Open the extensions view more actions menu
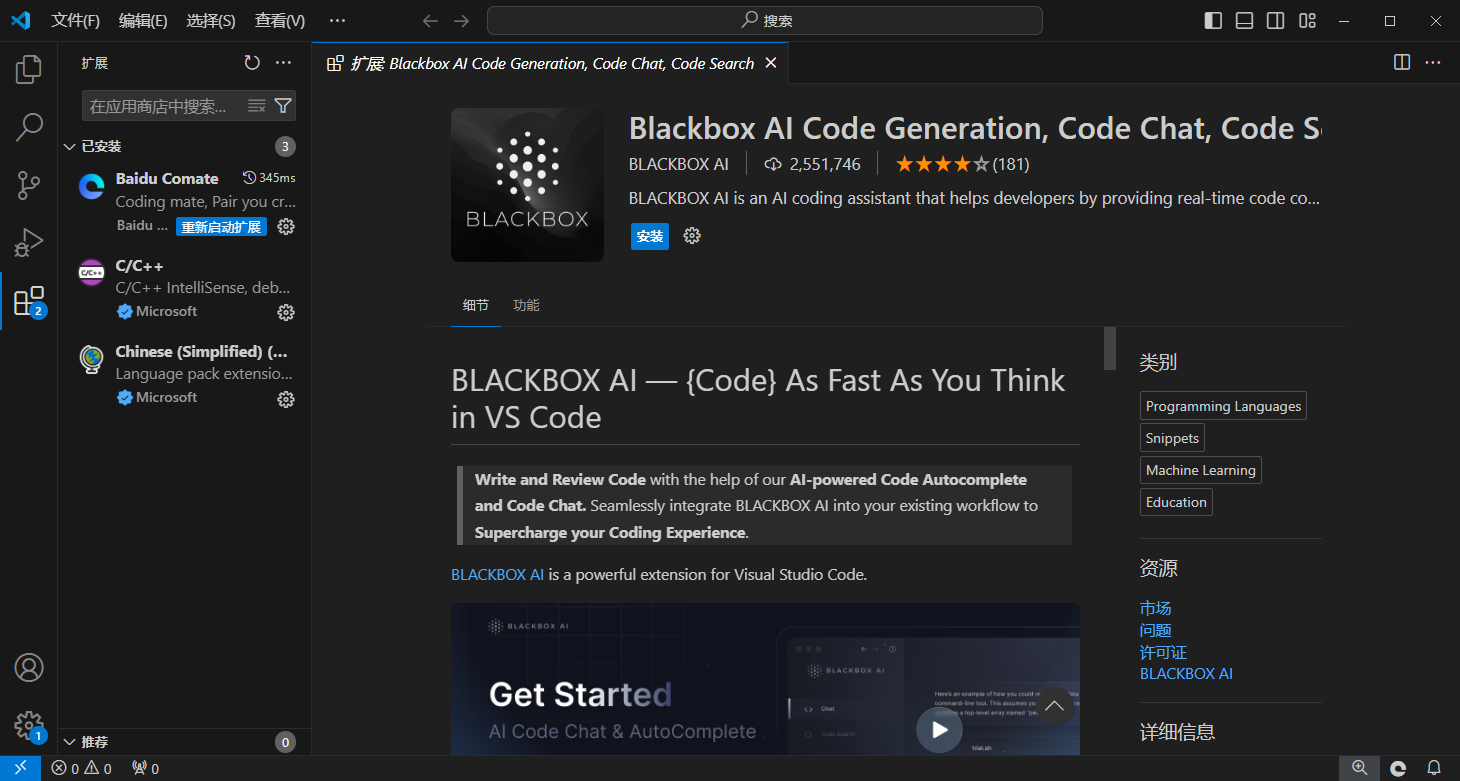Screen dimensions: 1460x781 tap(284, 63)
